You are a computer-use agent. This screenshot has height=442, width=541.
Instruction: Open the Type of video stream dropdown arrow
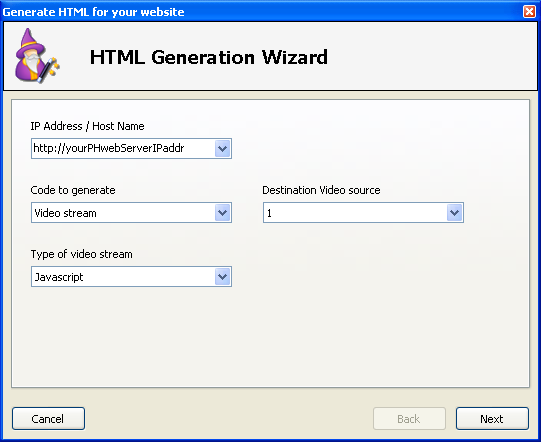(x=223, y=276)
